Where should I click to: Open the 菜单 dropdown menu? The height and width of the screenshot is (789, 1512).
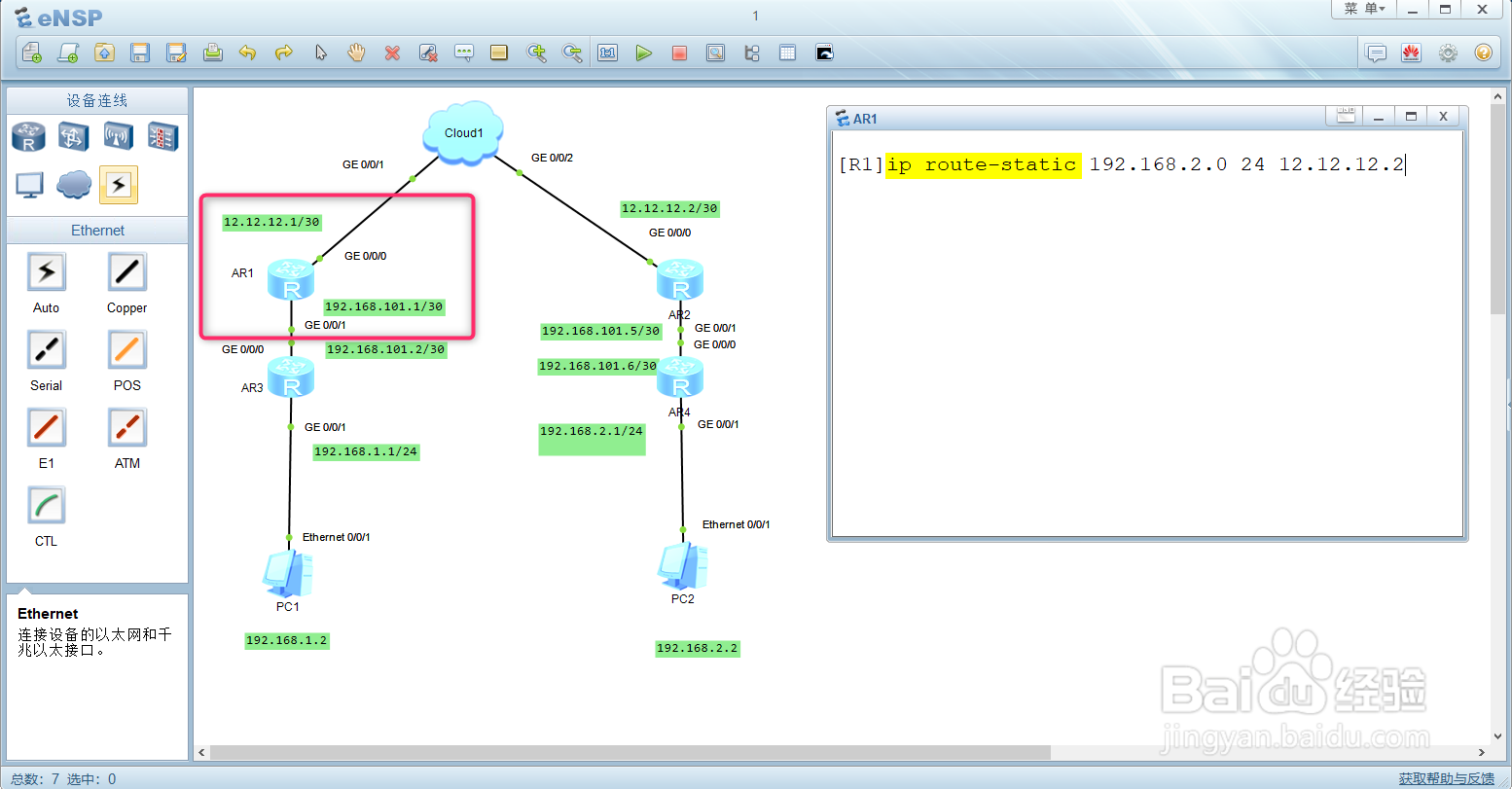pyautogui.click(x=1364, y=9)
